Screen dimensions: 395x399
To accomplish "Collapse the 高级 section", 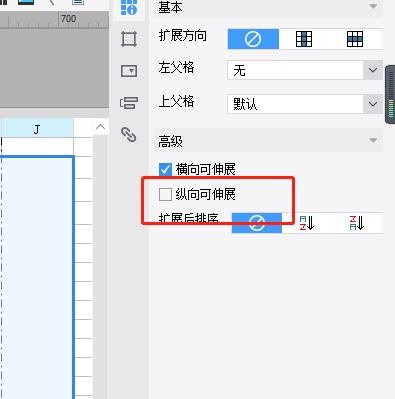I will click(x=373, y=141).
